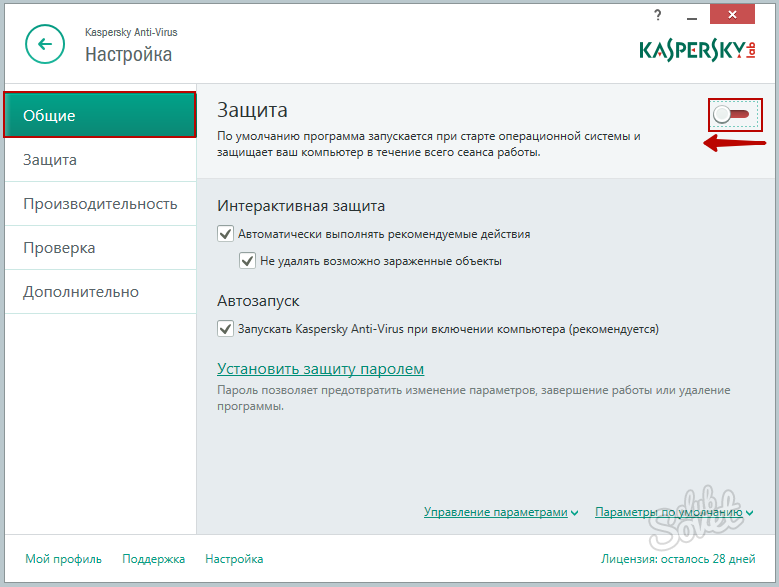Expand Управление параметрами dropdown
This screenshot has height=587, width=779.
click(501, 512)
